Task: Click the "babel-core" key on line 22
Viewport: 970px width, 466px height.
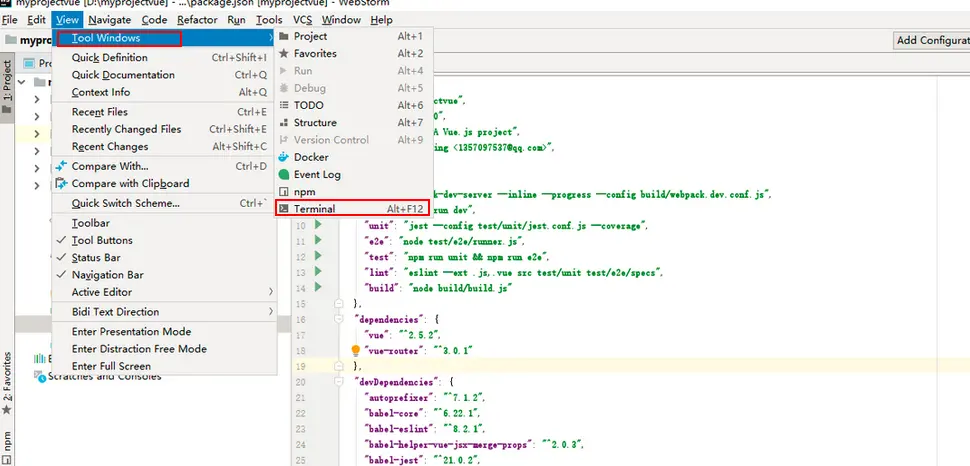Action: (395, 413)
